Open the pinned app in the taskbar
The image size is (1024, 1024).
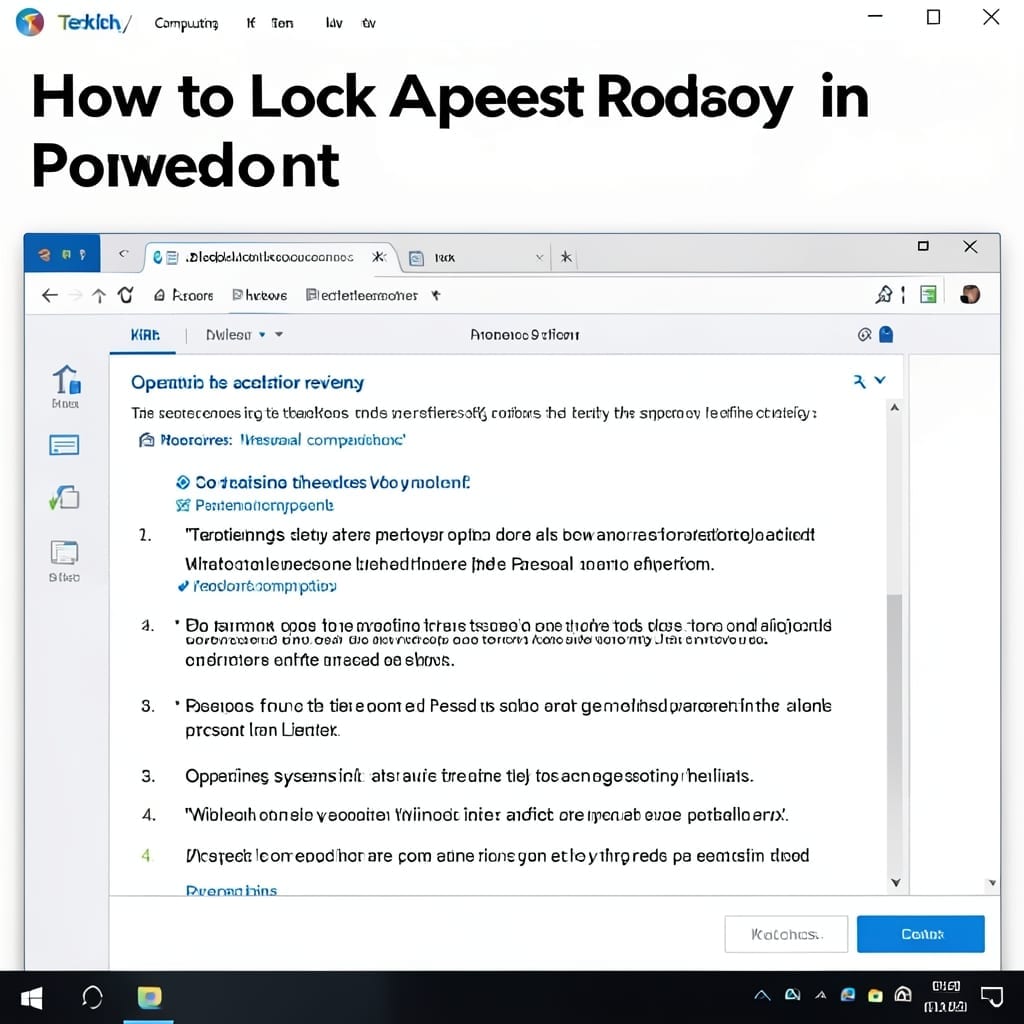click(x=150, y=997)
